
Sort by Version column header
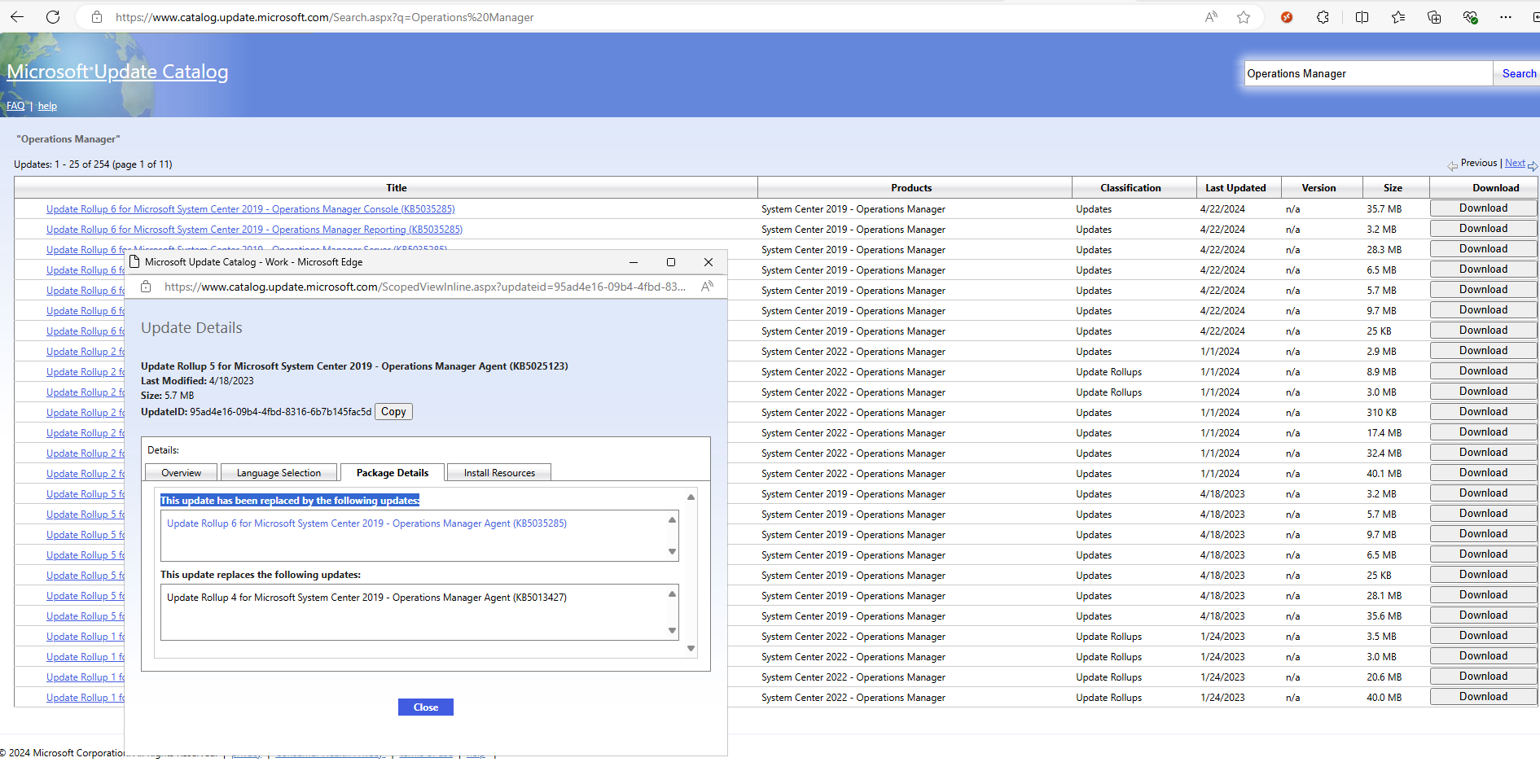point(1318,188)
